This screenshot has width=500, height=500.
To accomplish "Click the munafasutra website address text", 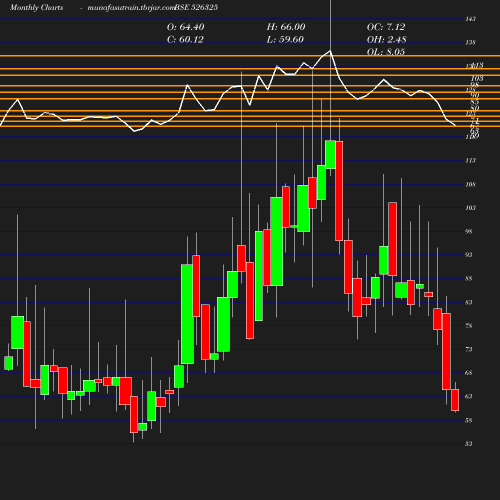I will (x=131, y=7).
